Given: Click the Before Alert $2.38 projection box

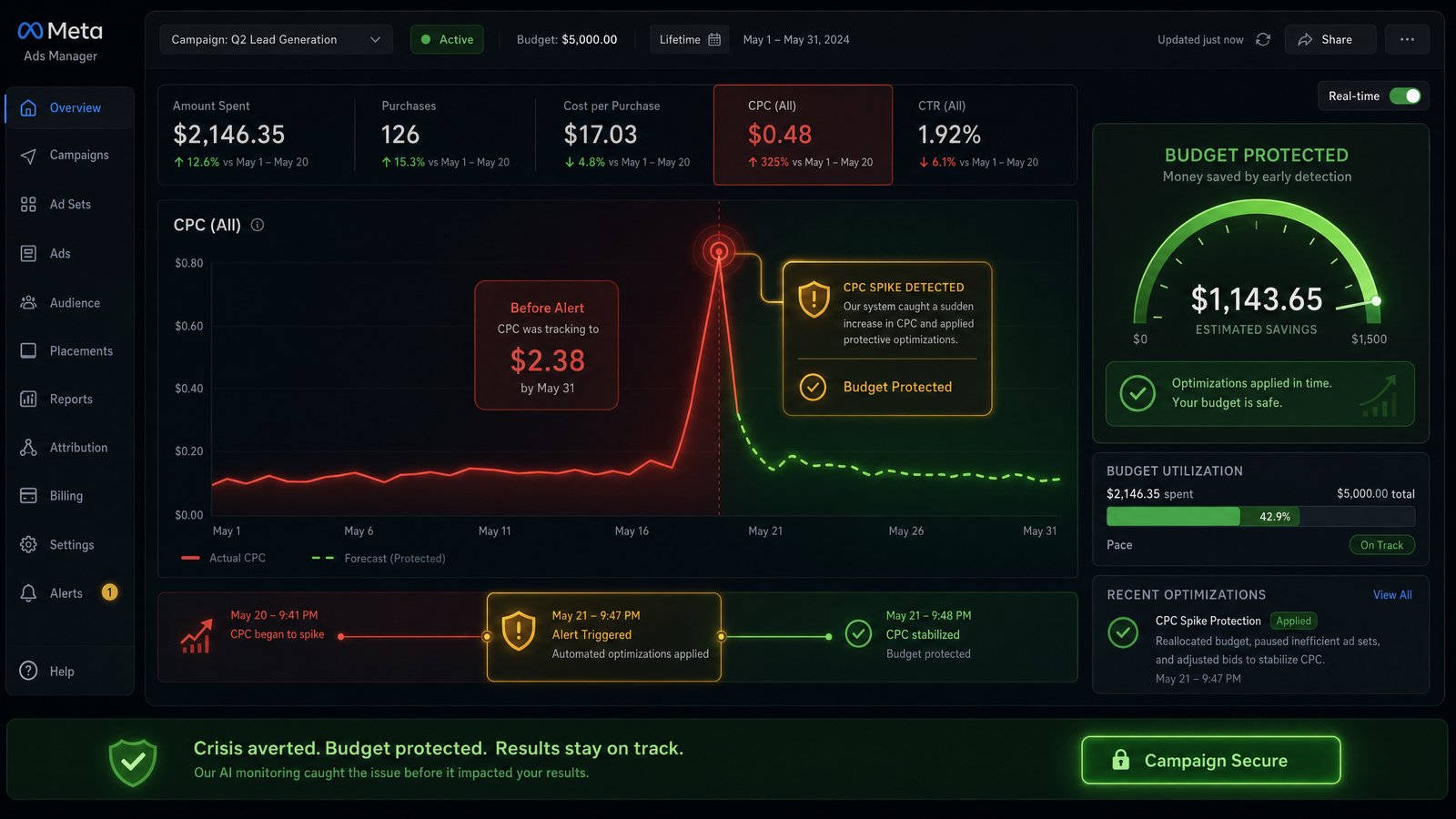Looking at the screenshot, I should [x=547, y=345].
